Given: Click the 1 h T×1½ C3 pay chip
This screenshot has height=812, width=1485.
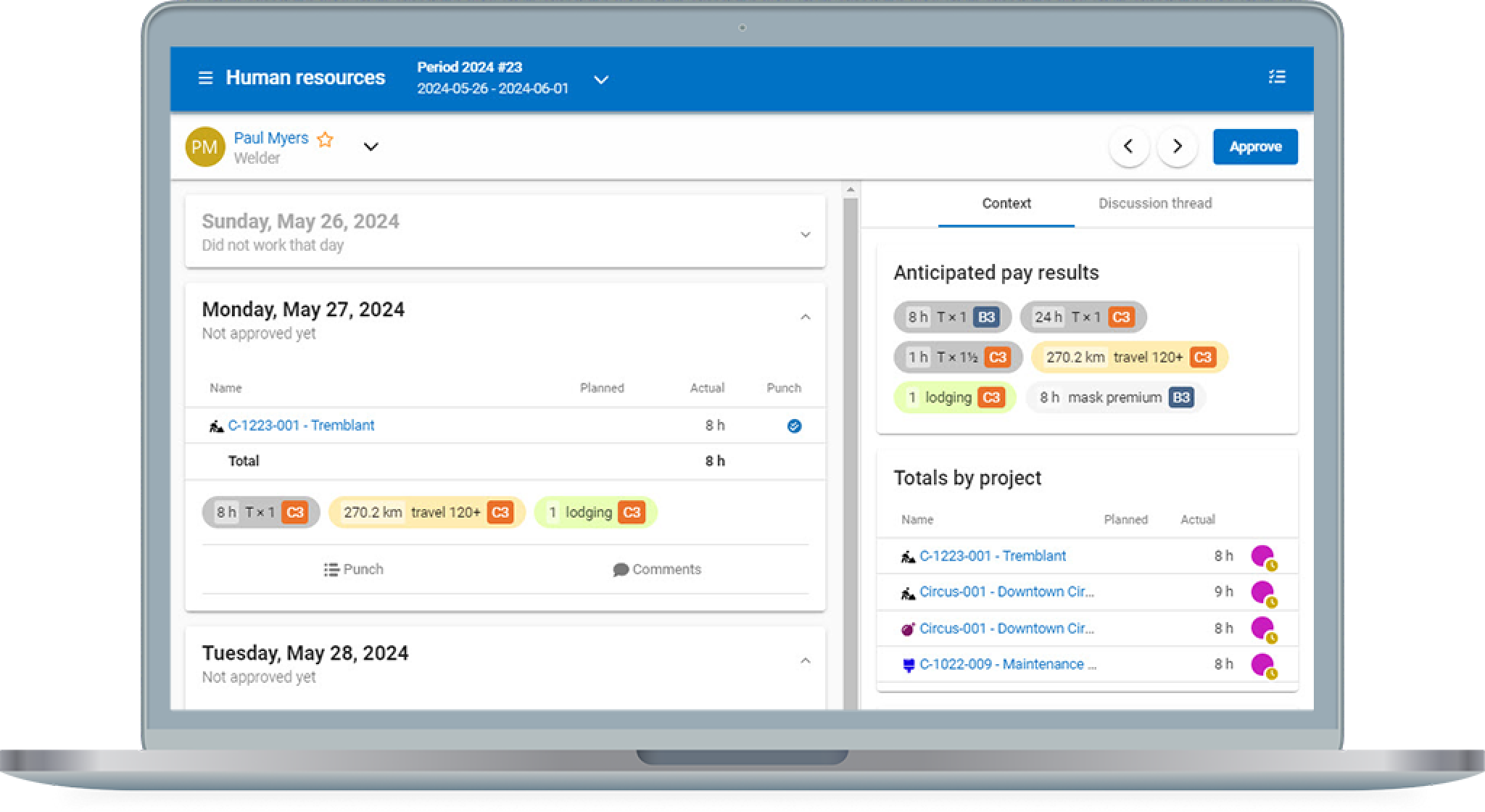Looking at the screenshot, I should [x=958, y=357].
